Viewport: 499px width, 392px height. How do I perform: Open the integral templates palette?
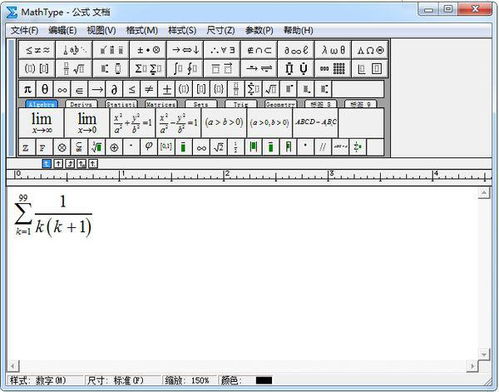tap(185, 69)
